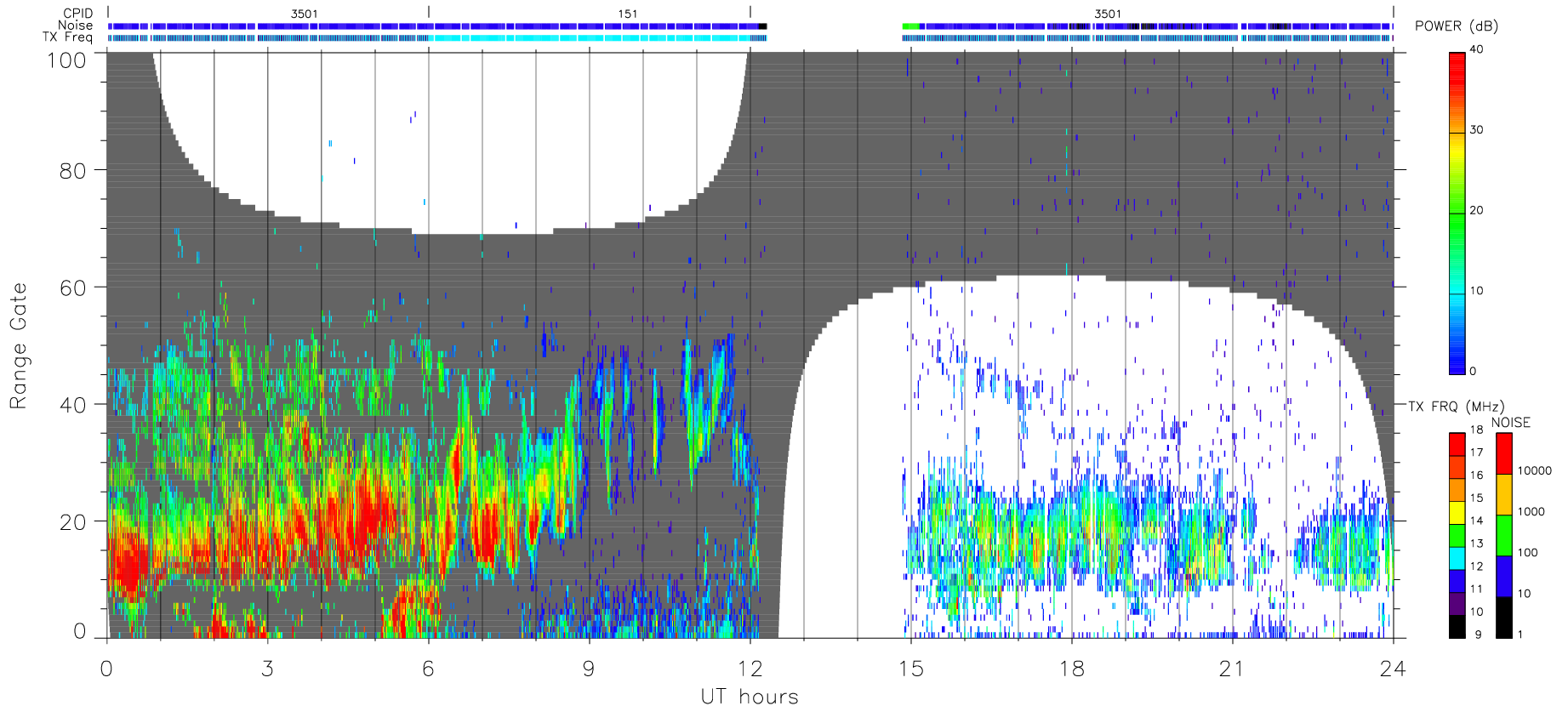Click the '13' TX frequency scale label
This screenshot has width=1568, height=723.
1476,543
